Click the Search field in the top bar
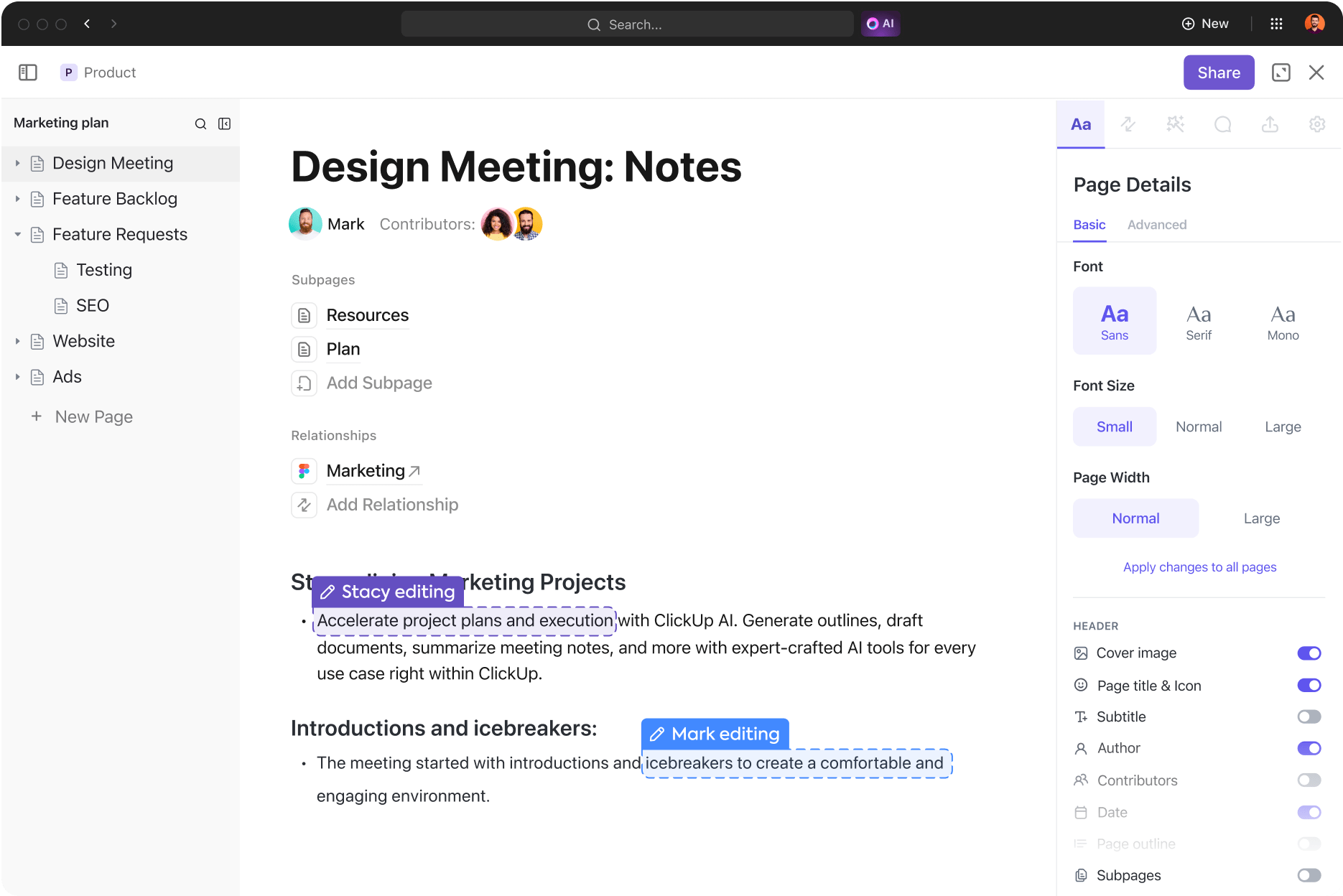Screen dimensions: 1343x896 [x=627, y=24]
